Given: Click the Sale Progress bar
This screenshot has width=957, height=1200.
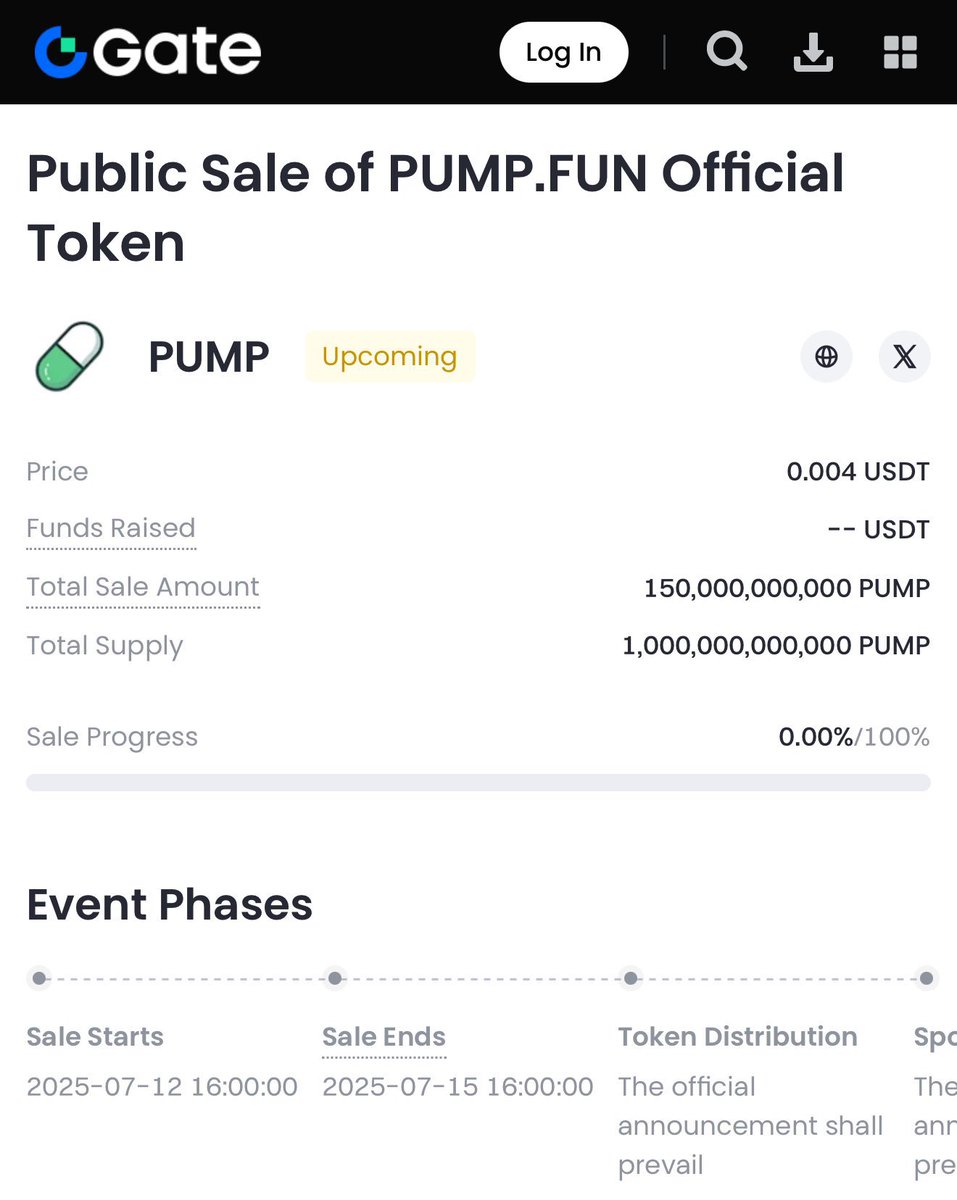Looking at the screenshot, I should point(478,782).
